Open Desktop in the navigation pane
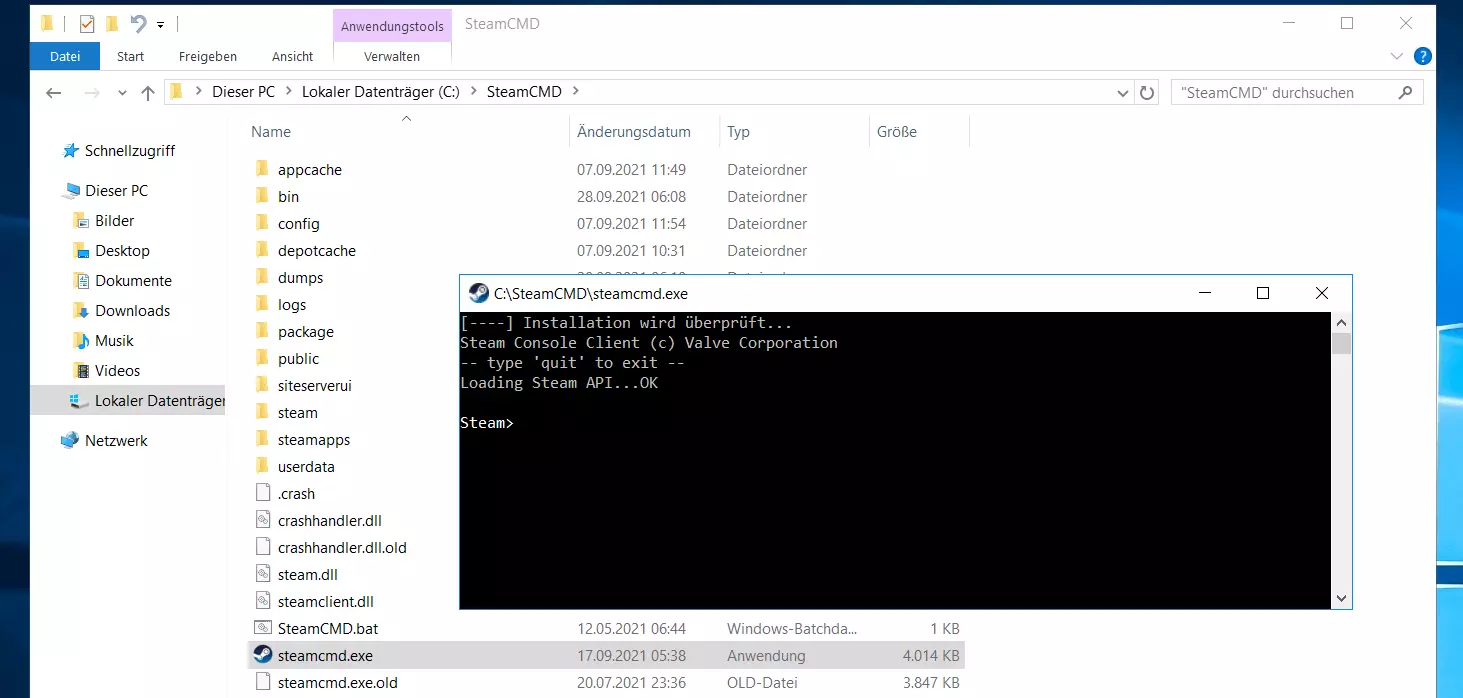Image resolution: width=1463 pixels, height=698 pixels. (122, 251)
